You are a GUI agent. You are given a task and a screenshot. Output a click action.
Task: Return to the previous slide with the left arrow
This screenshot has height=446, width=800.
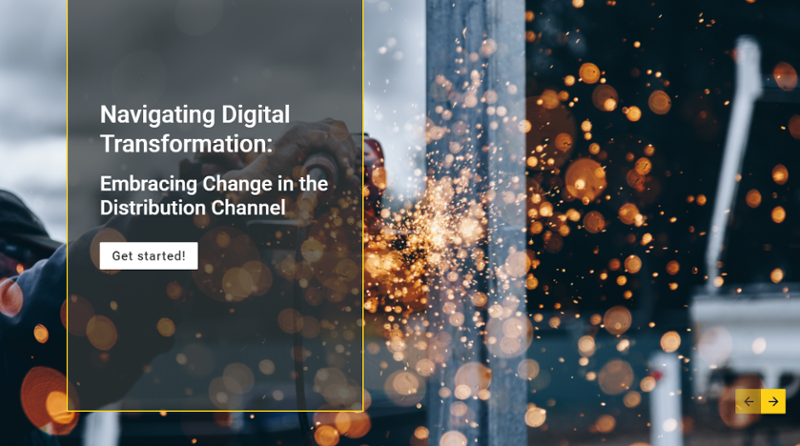pos(748,401)
